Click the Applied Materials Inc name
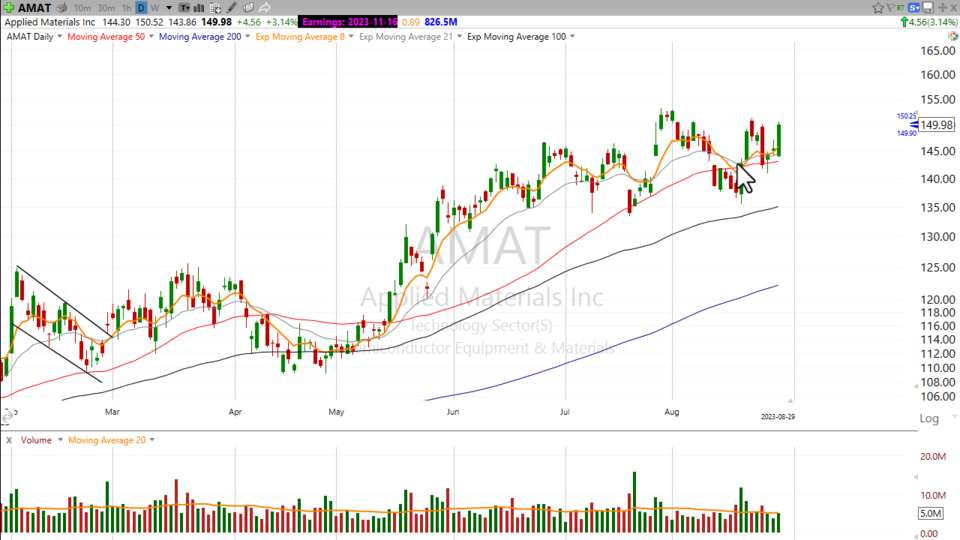 pyautogui.click(x=50, y=22)
